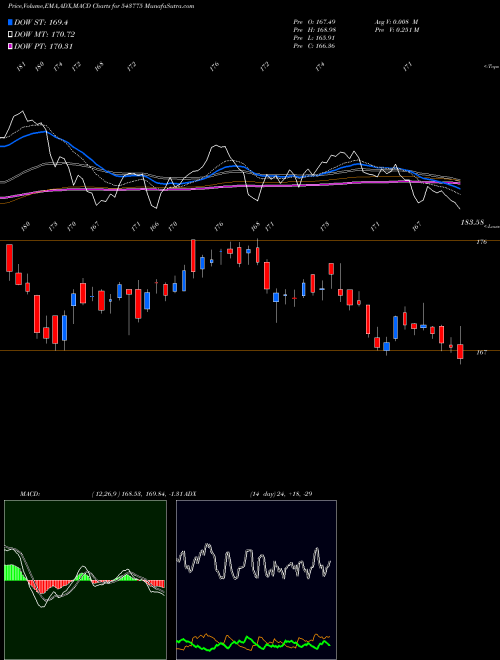
Task: Click the chart title mentioning MunafaSutra.com
Action: pyautogui.click(x=101, y=6)
